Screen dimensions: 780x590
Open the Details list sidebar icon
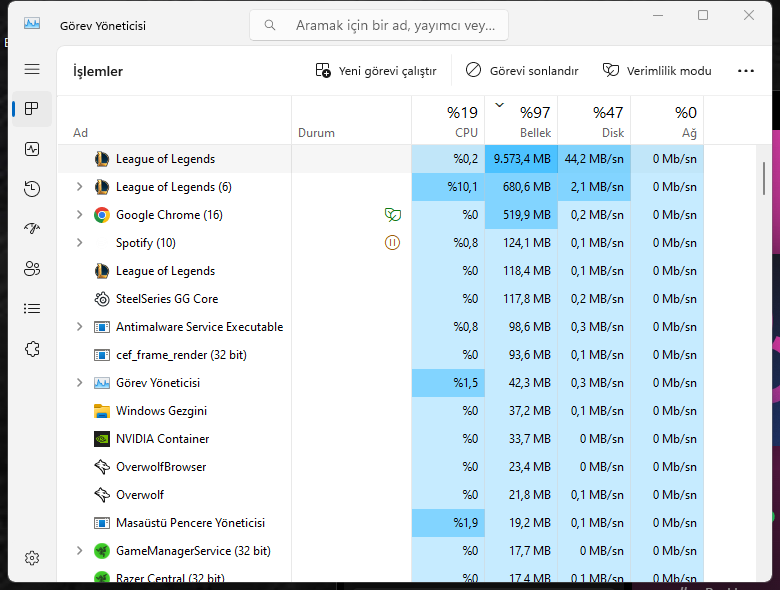click(x=32, y=308)
